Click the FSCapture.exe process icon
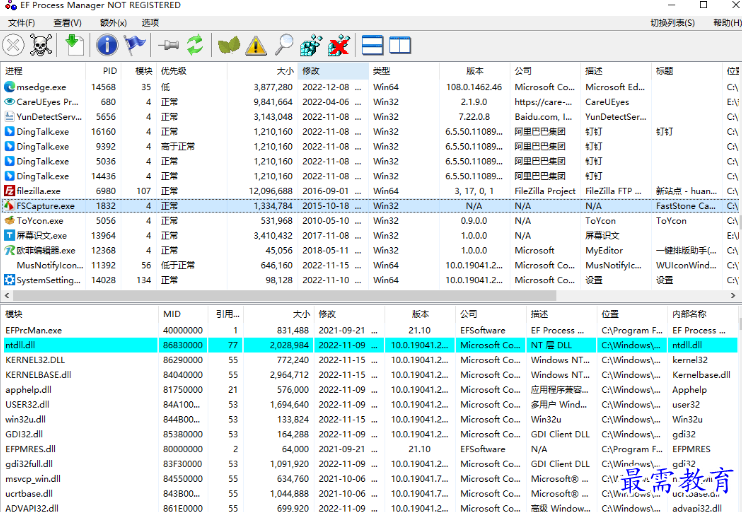The image size is (742, 512). coord(9,206)
